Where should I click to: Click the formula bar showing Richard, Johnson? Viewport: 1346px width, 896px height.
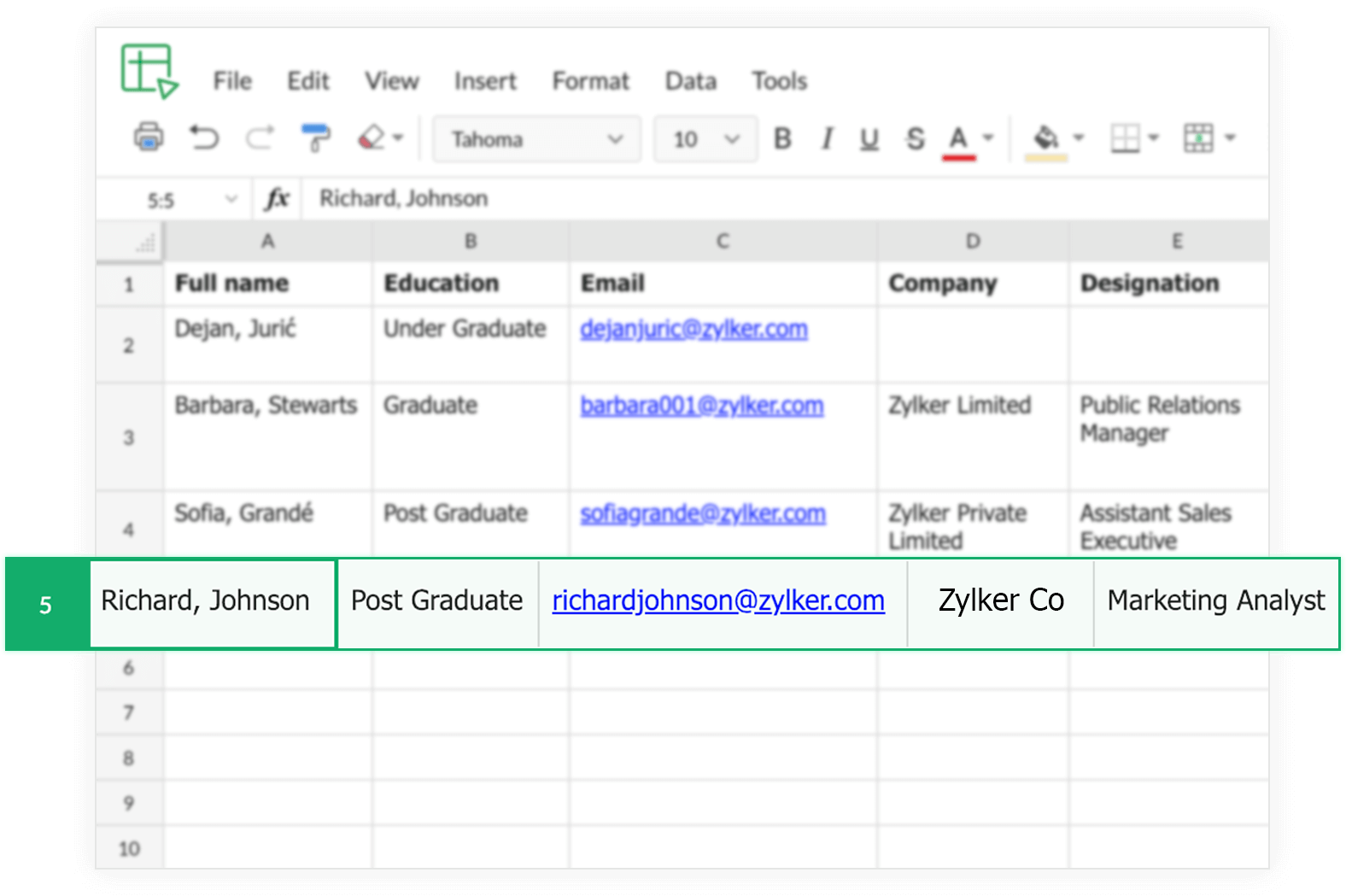[786, 198]
